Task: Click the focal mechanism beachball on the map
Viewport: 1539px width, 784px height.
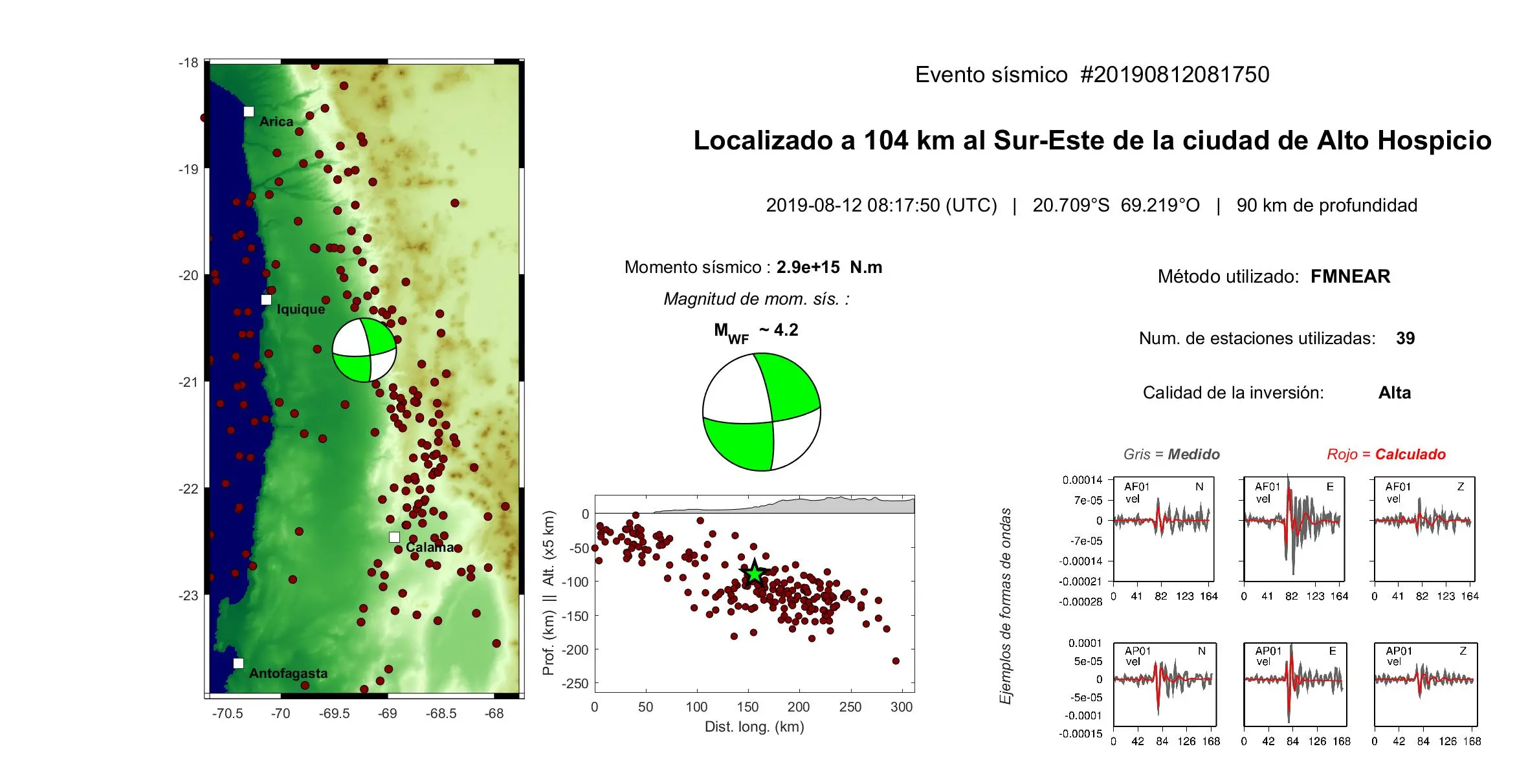Action: [364, 350]
